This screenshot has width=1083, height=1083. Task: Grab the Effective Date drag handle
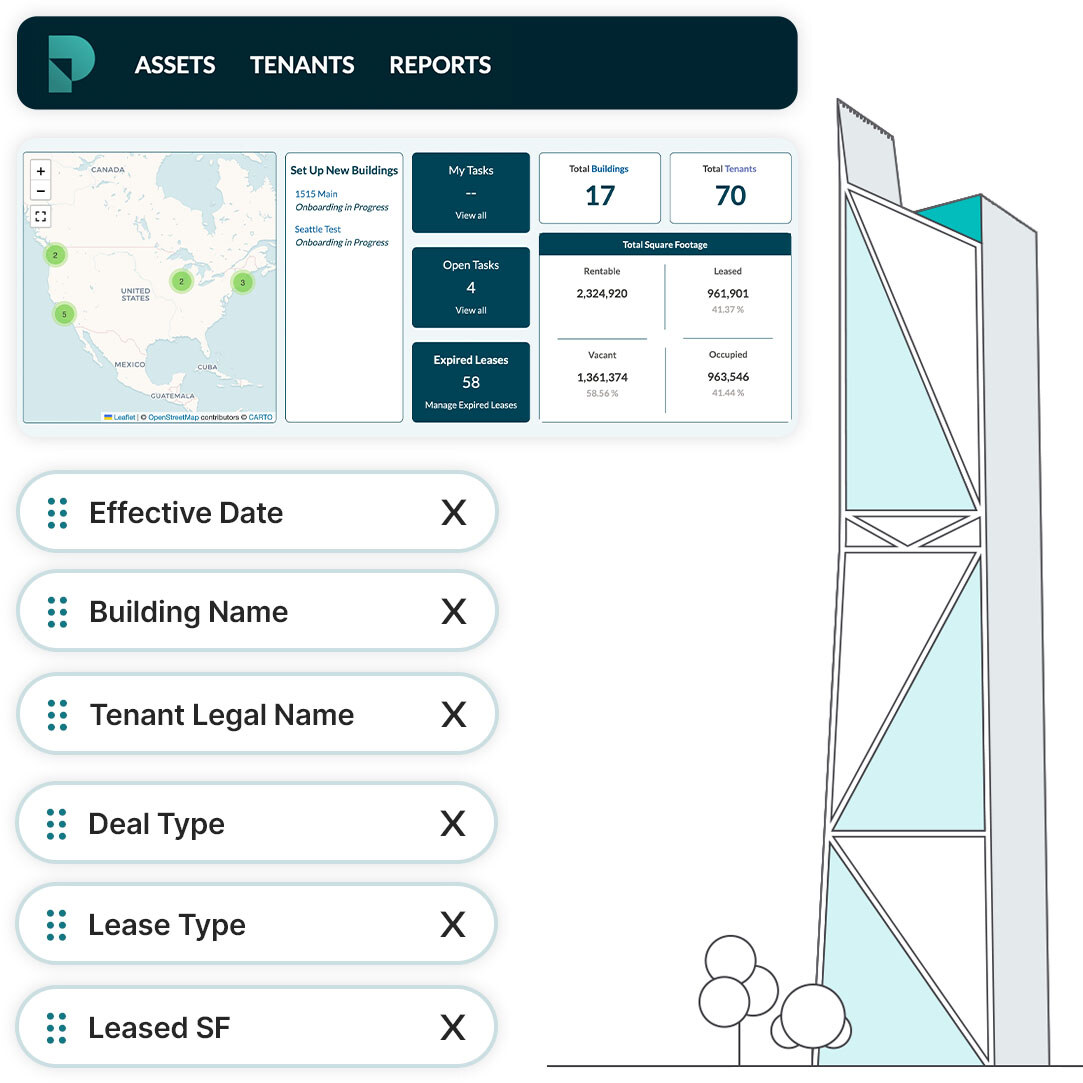tap(57, 513)
